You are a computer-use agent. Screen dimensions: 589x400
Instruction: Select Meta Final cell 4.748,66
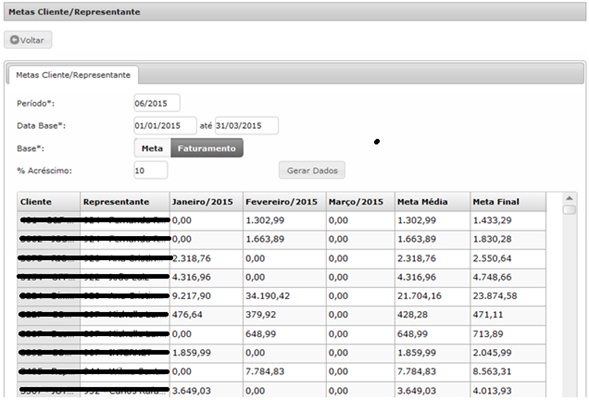tap(508, 277)
